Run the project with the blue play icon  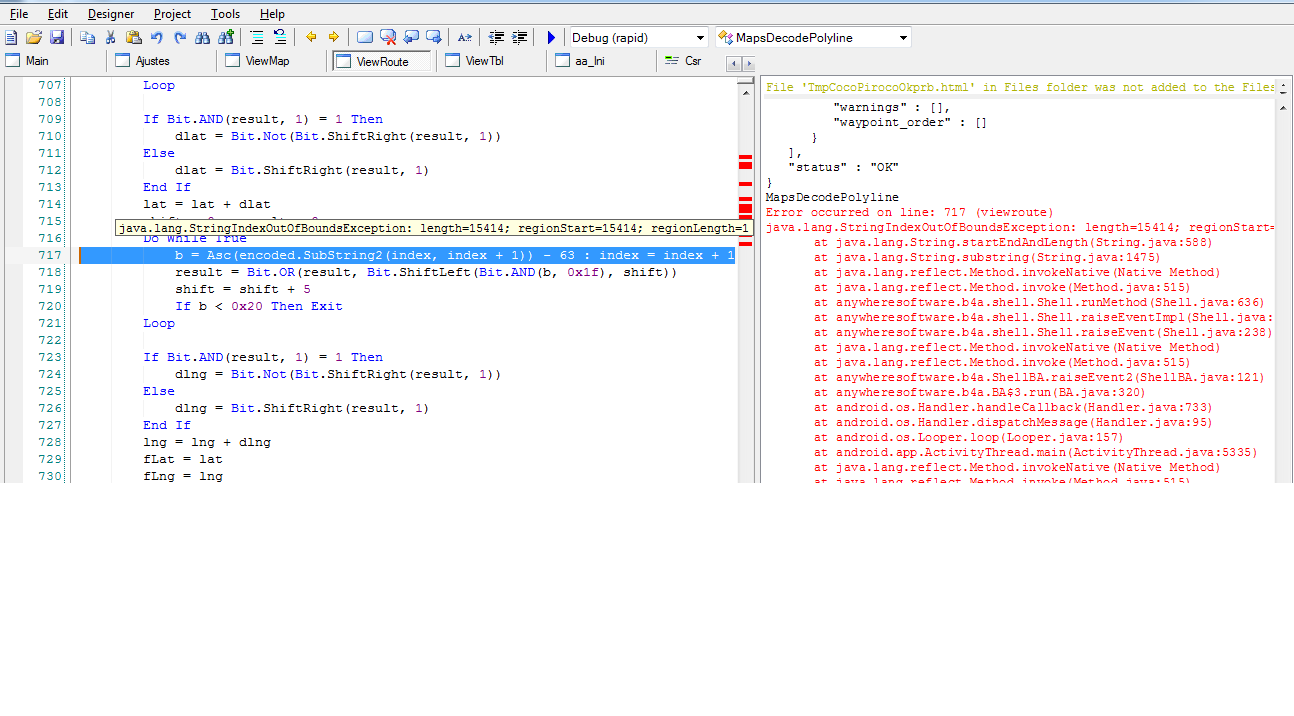point(550,37)
